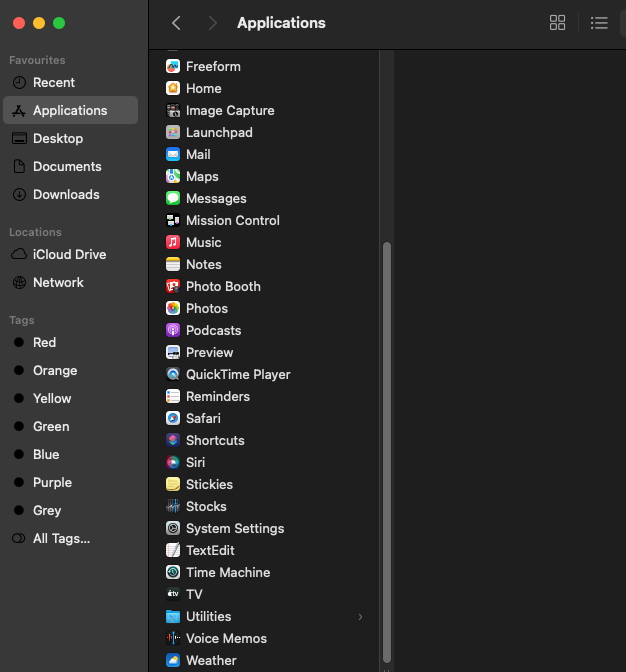Select the Orange tag
The width and height of the screenshot is (626, 672).
point(70,370)
